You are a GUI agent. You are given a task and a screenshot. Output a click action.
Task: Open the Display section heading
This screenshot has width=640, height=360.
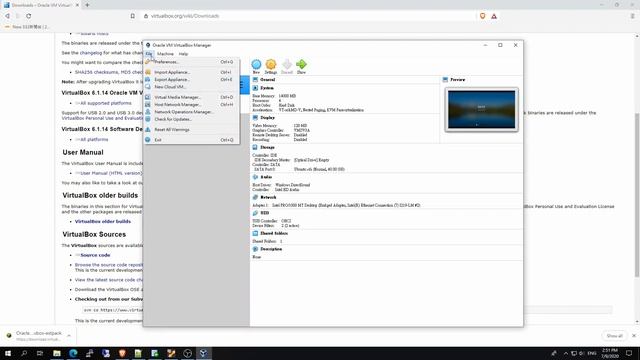pyautogui.click(x=267, y=118)
